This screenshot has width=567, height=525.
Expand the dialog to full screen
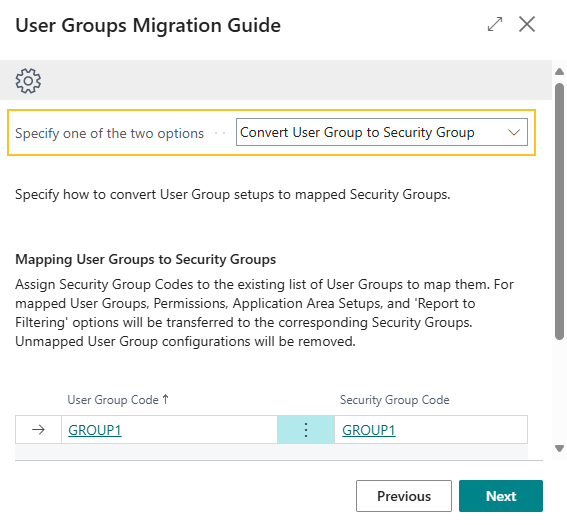coord(495,25)
